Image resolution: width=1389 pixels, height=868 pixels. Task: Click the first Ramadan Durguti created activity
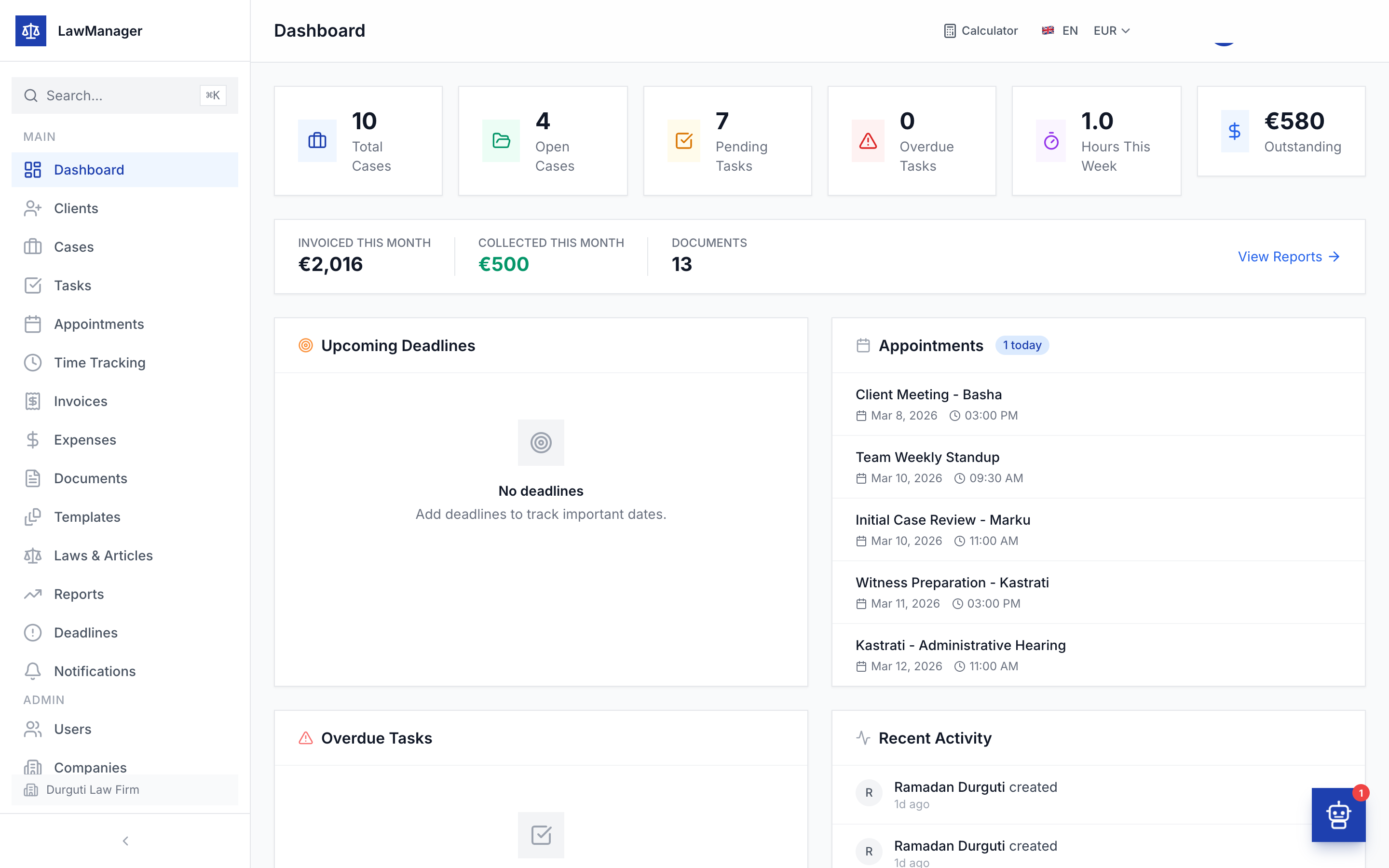pyautogui.click(x=1098, y=795)
